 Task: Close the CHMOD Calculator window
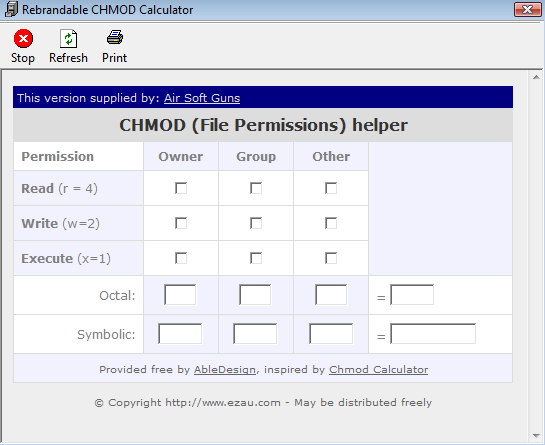527,9
